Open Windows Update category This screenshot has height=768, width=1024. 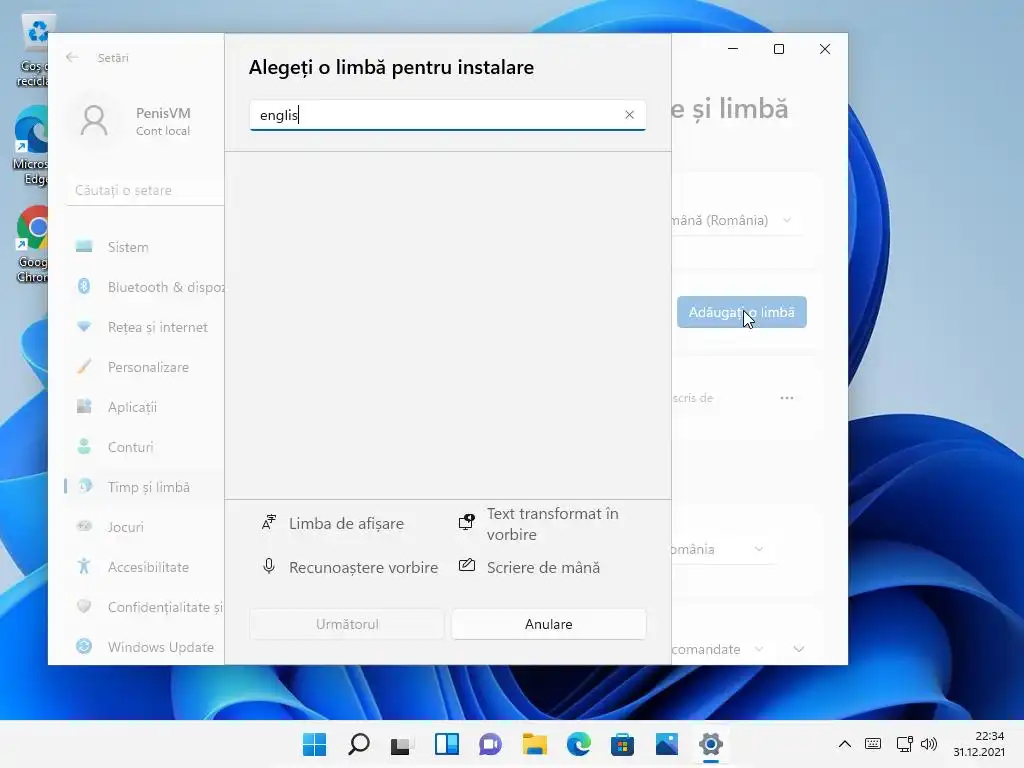pos(145,647)
